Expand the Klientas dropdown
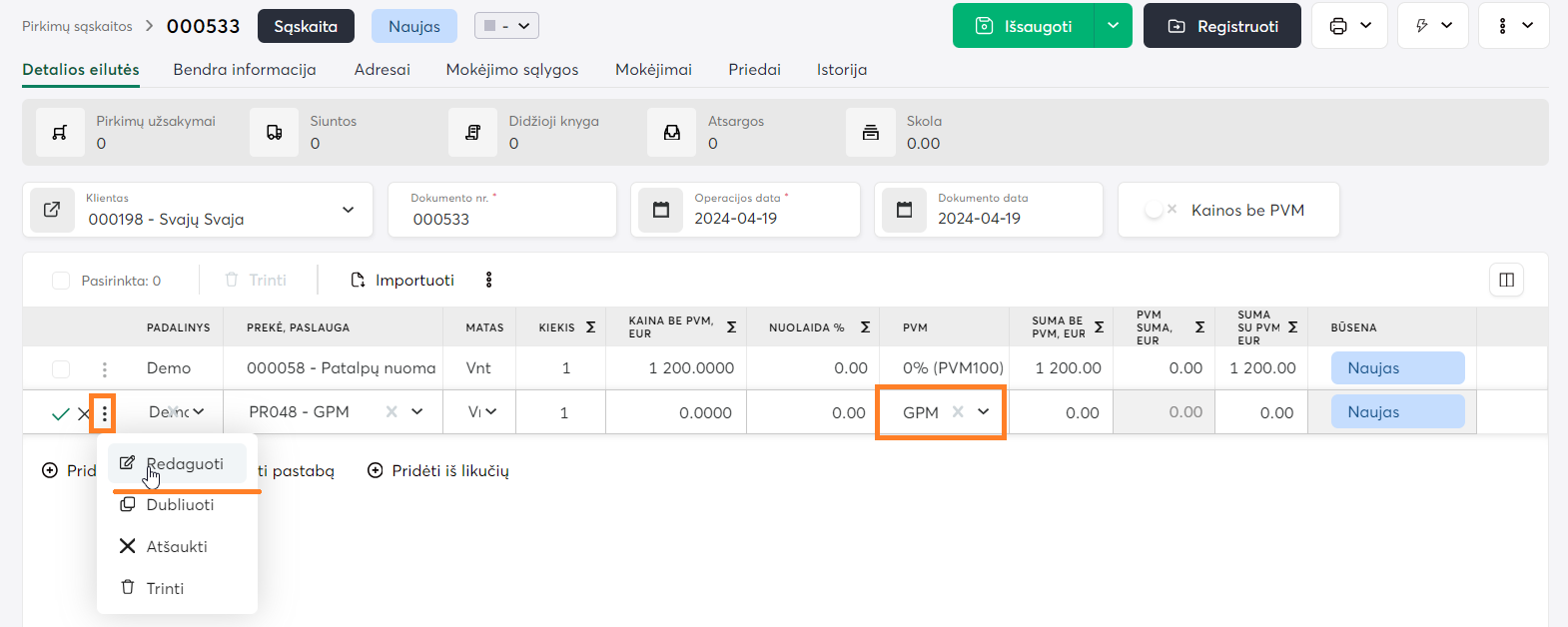Image resolution: width=1568 pixels, height=627 pixels. [x=348, y=210]
